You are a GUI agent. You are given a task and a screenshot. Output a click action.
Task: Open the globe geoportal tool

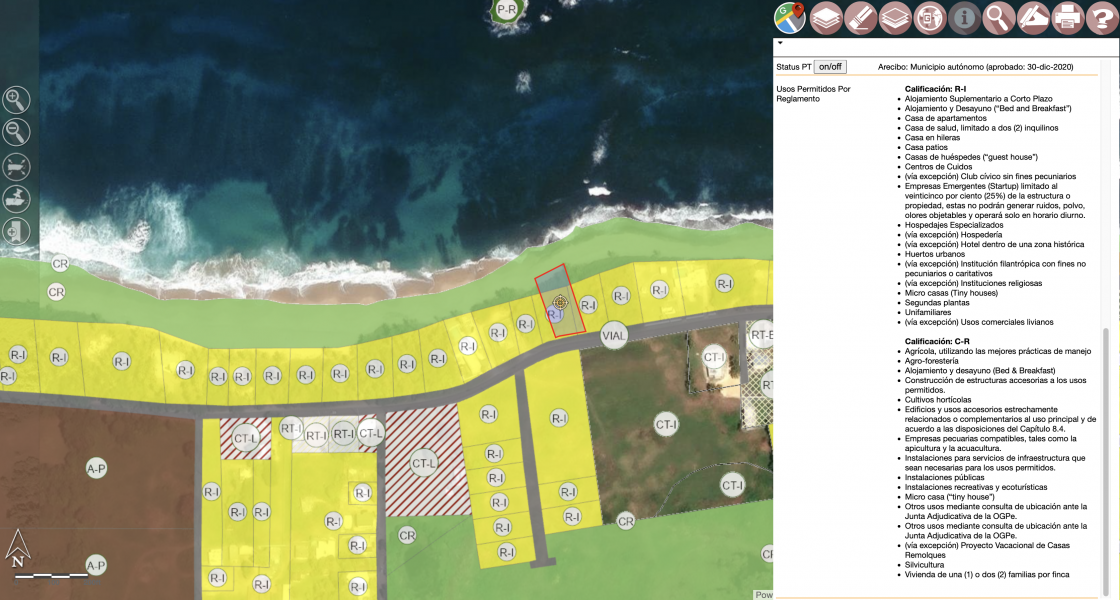(x=928, y=17)
